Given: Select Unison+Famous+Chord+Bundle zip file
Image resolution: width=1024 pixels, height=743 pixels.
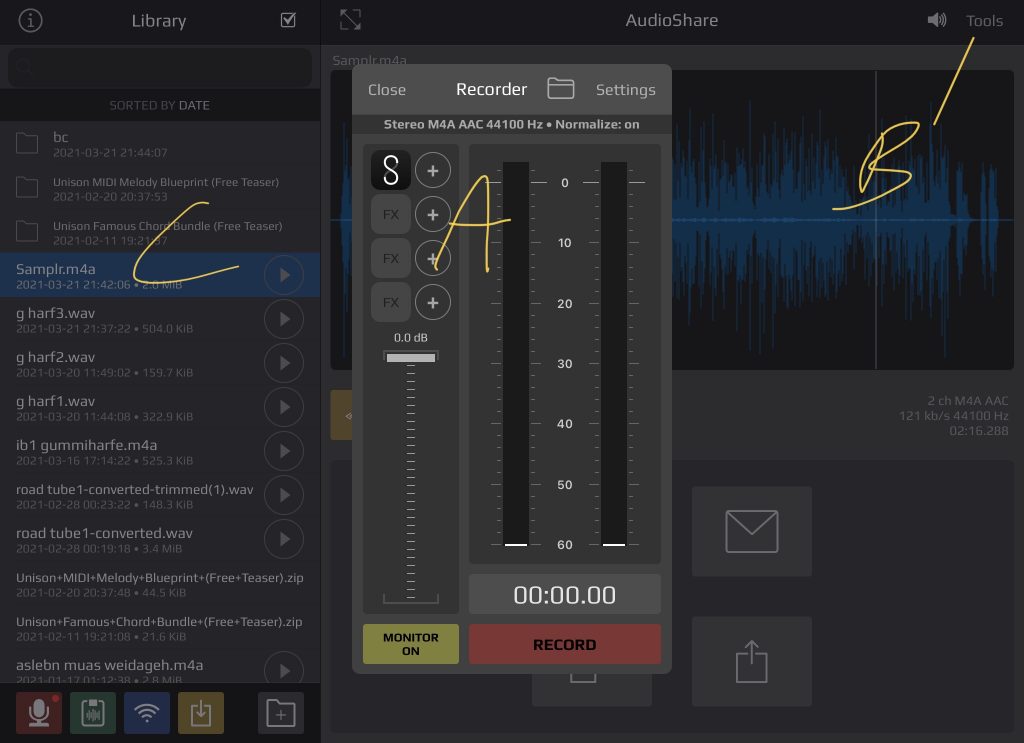Looking at the screenshot, I should 160,628.
